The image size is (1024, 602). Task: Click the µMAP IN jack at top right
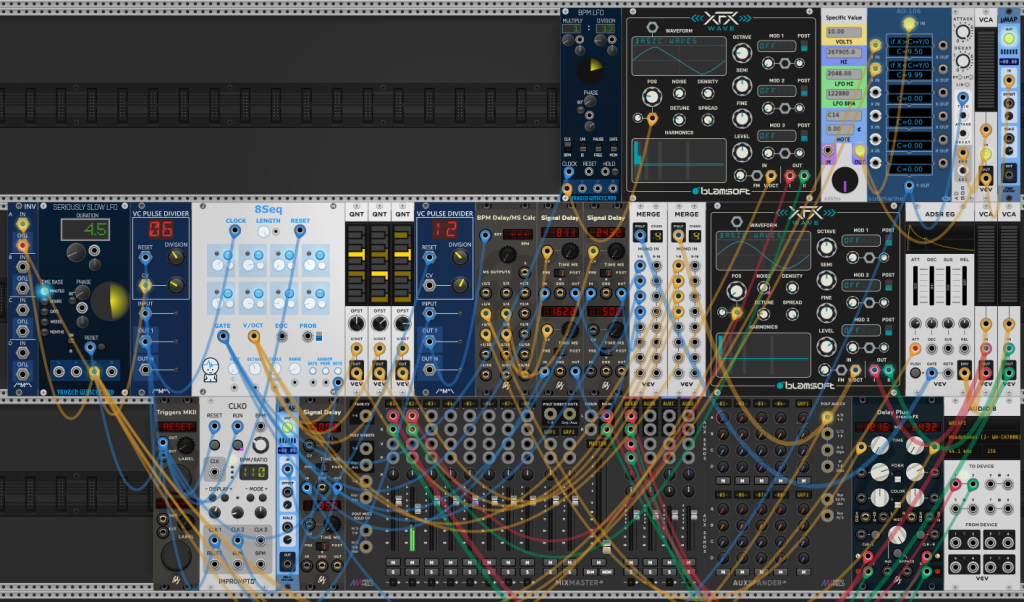(1009, 82)
